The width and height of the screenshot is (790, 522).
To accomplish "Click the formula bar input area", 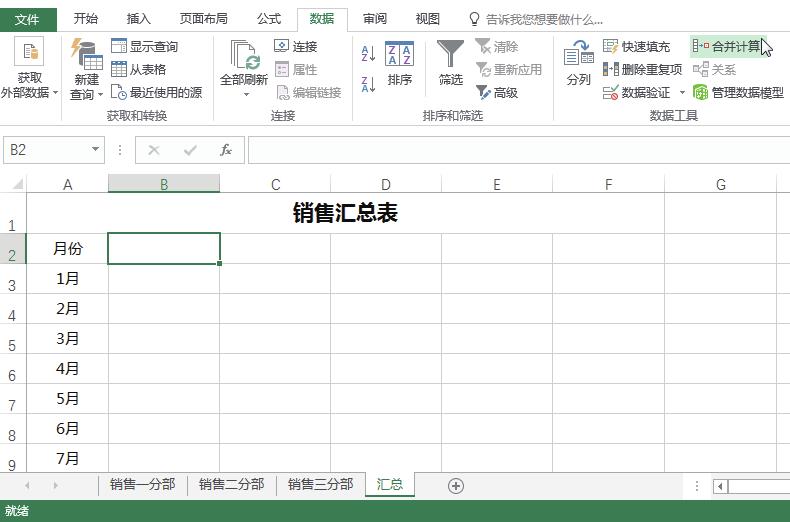I will click(519, 150).
